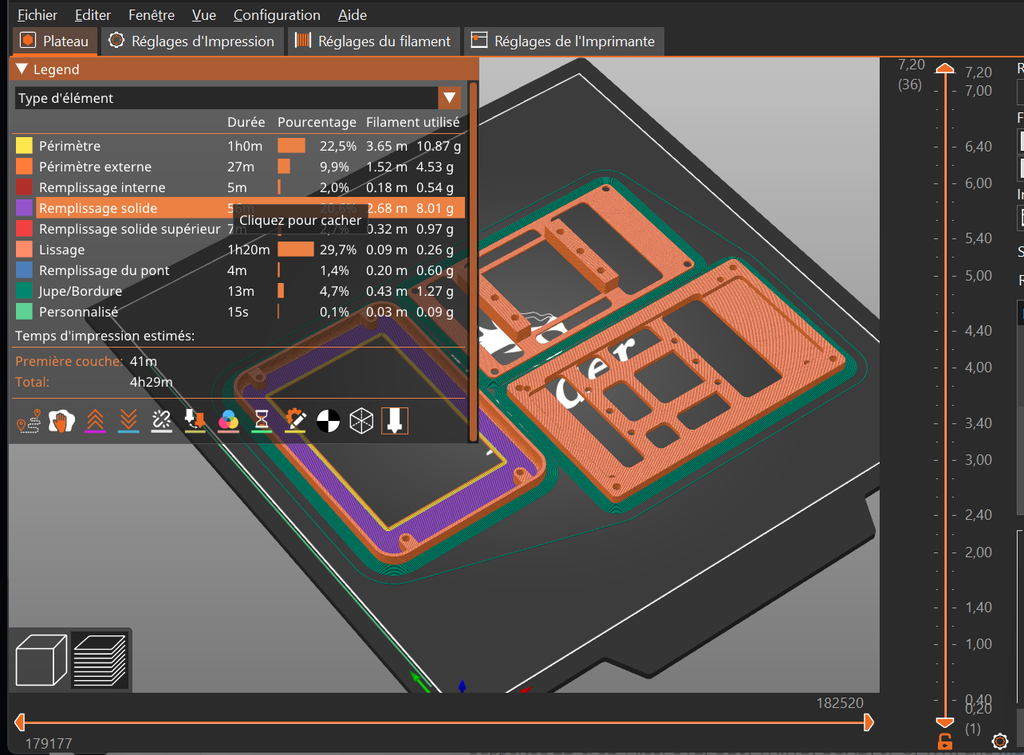
Task: Open the Type d'élément dropdown
Action: click(x=449, y=98)
